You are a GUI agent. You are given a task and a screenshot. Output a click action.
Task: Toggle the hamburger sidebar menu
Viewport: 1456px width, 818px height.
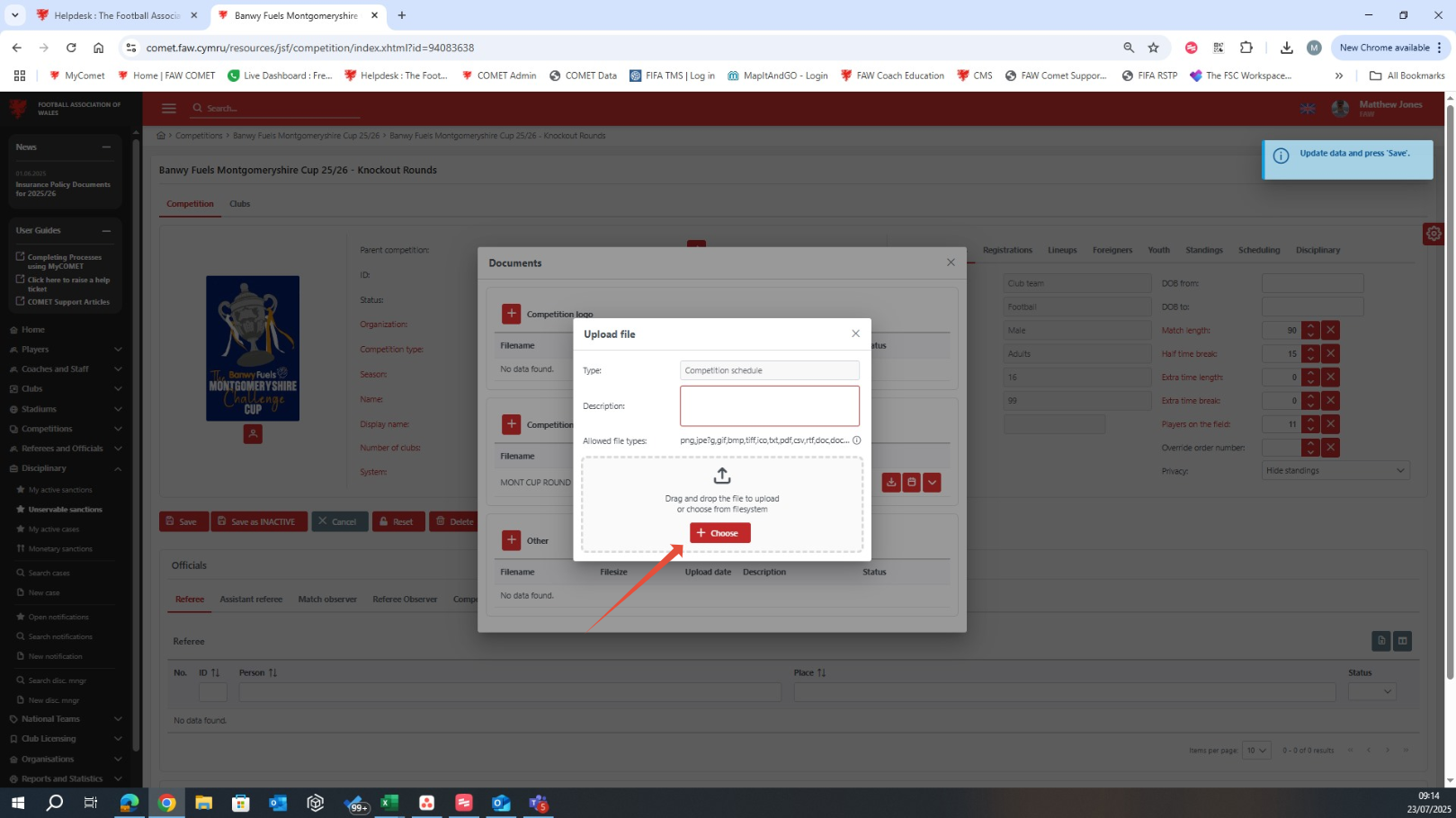[x=168, y=108]
